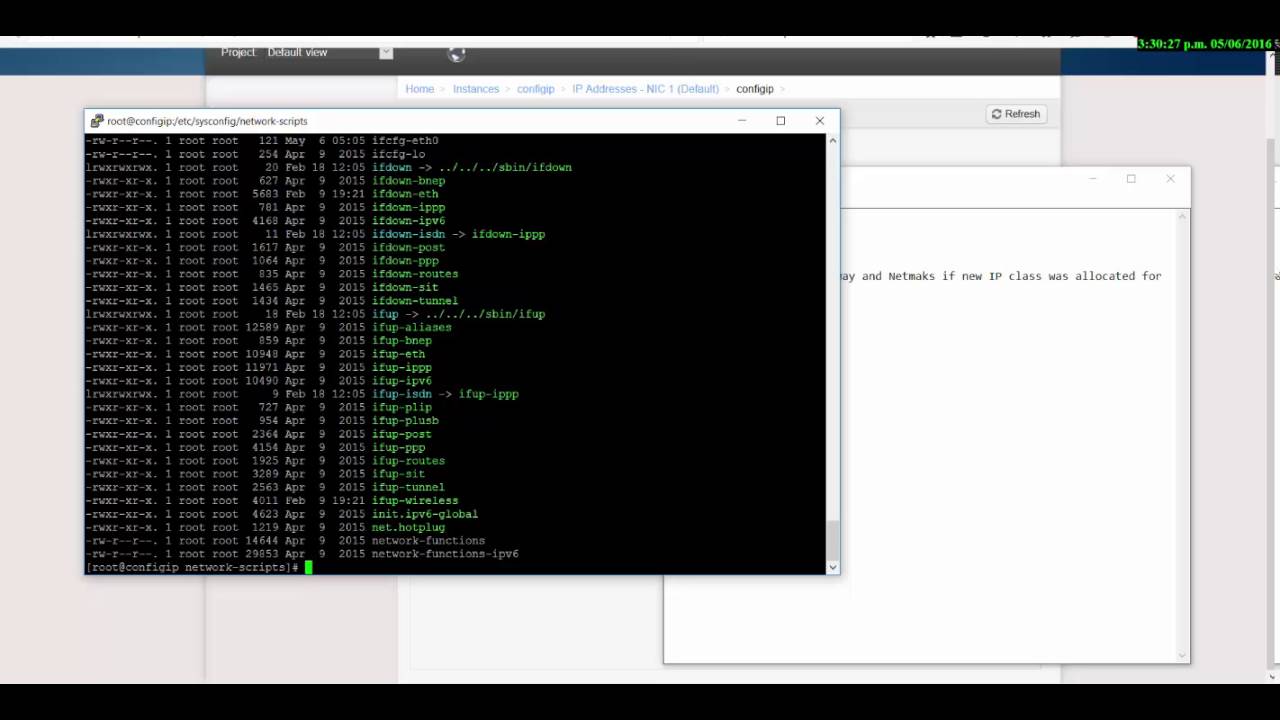
Task: Click the init.ipv6-global entry
Action: point(425,514)
